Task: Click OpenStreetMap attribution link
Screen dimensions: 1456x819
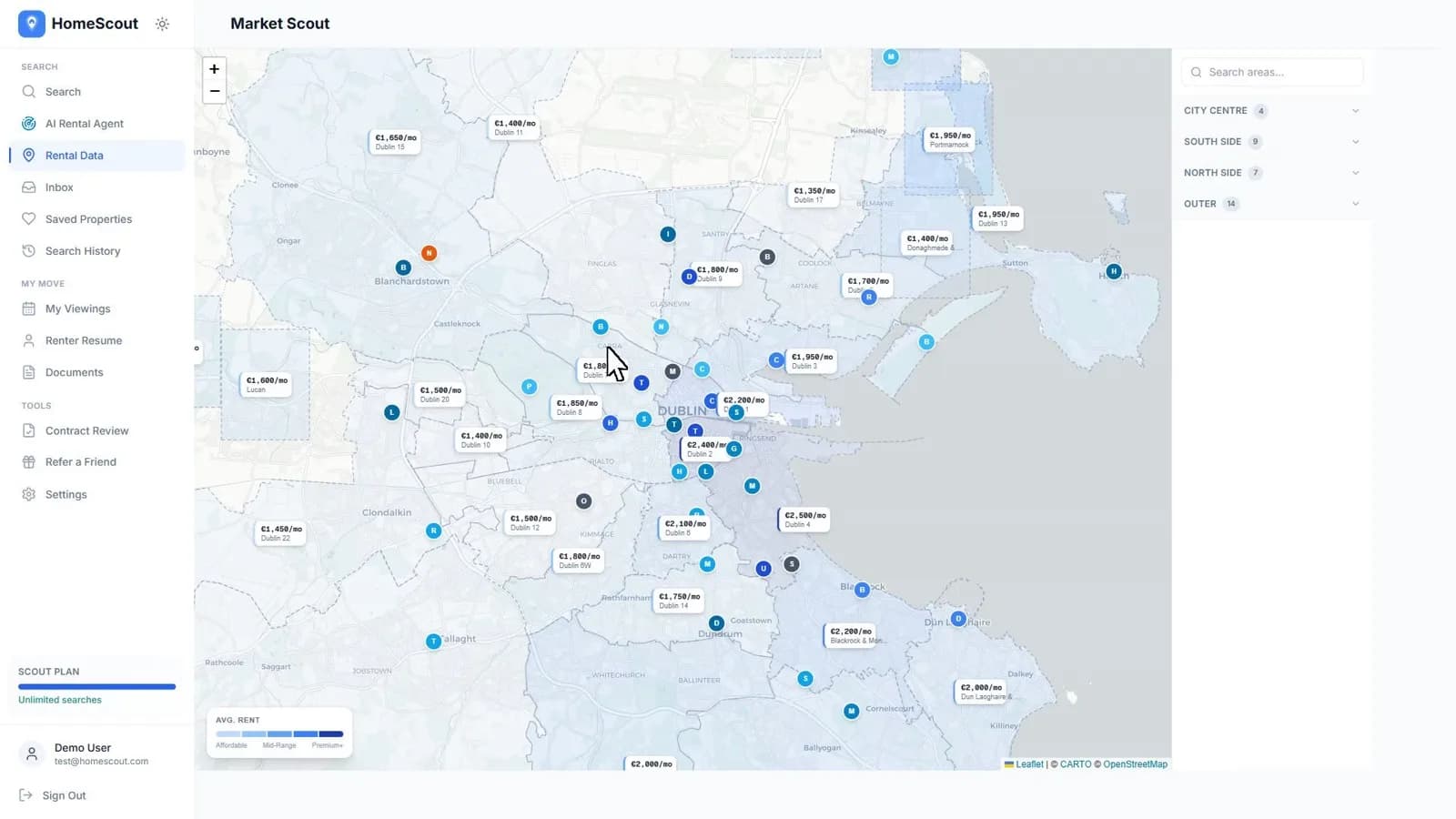Action: tap(1135, 764)
